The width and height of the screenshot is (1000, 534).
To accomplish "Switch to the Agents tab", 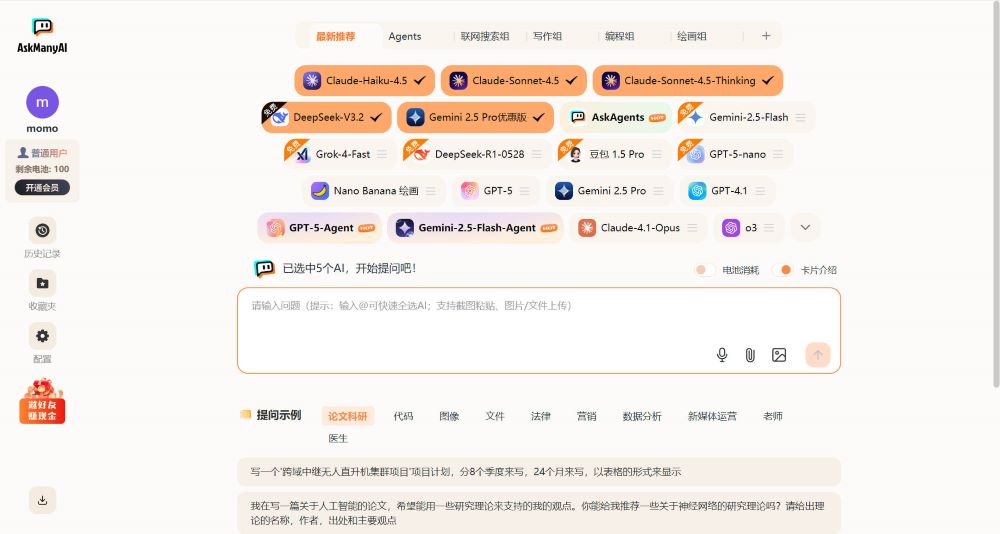I will [405, 36].
